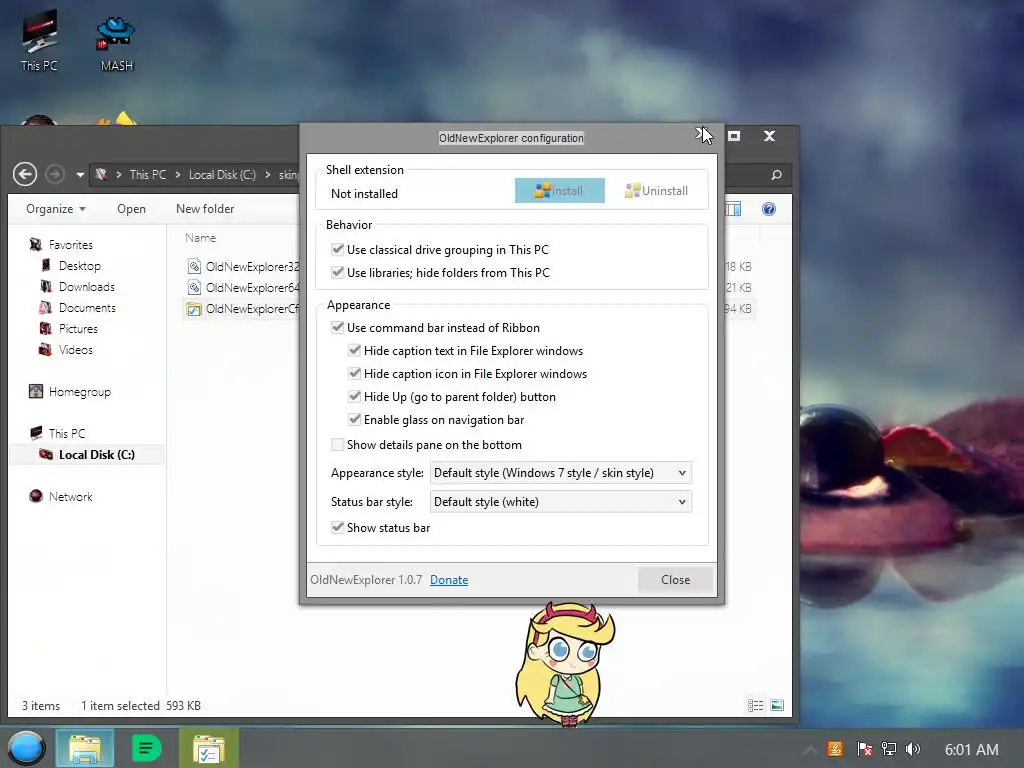Open This PC desktop icon

pyautogui.click(x=39, y=40)
